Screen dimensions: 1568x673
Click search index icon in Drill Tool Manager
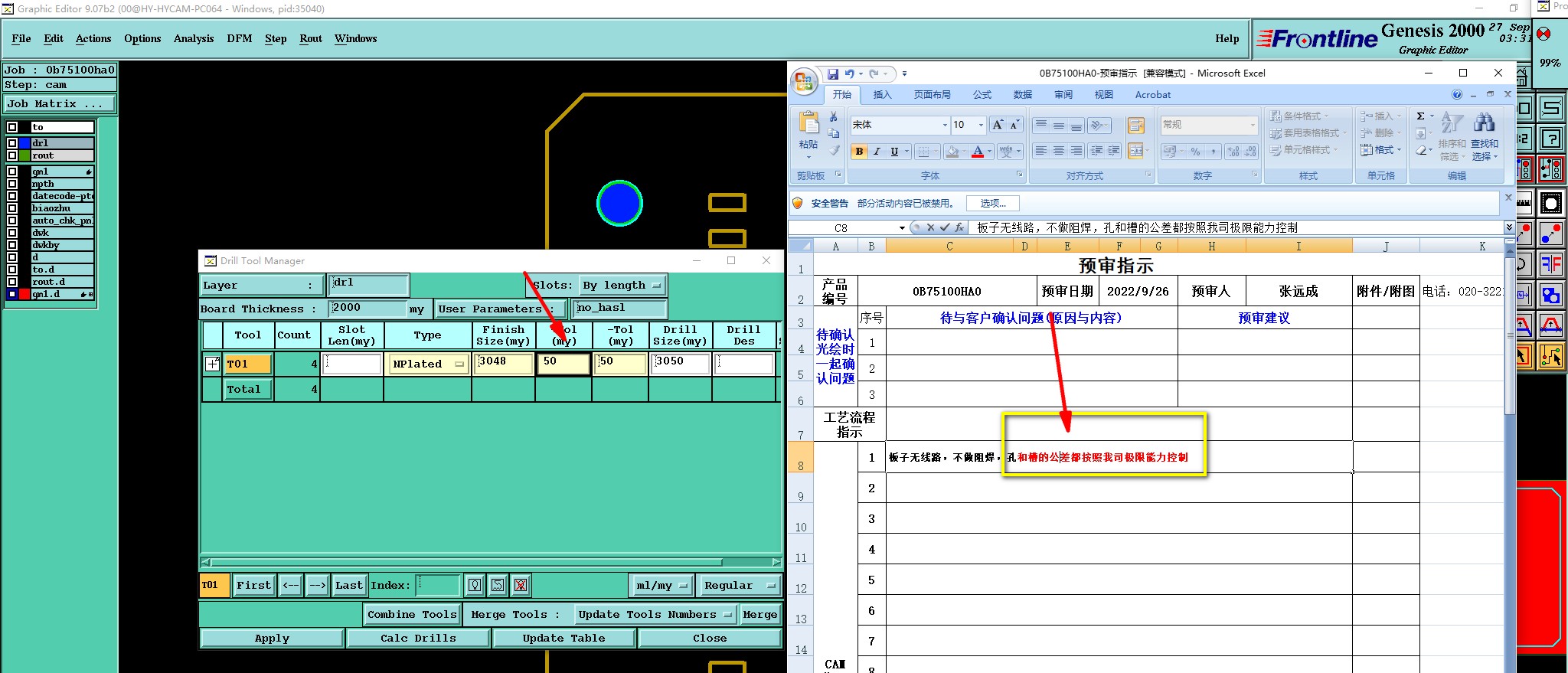(475, 585)
